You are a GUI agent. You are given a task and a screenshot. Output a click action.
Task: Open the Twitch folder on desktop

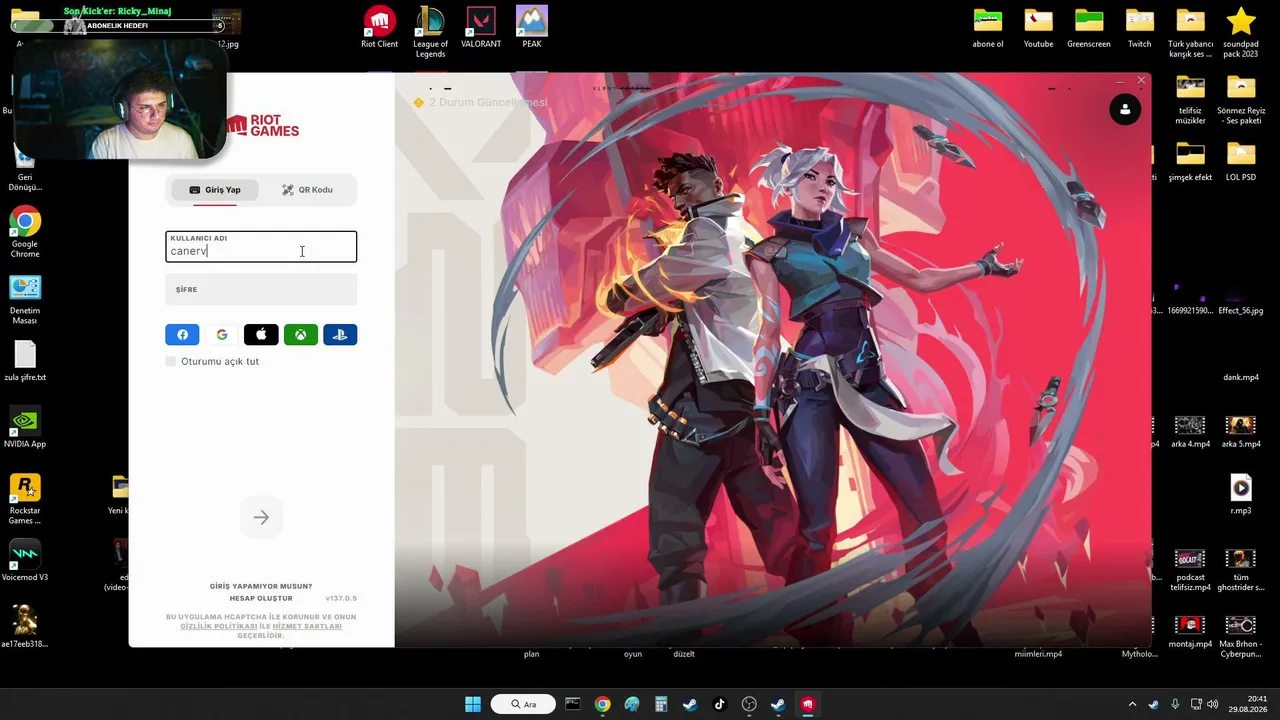click(x=1140, y=27)
